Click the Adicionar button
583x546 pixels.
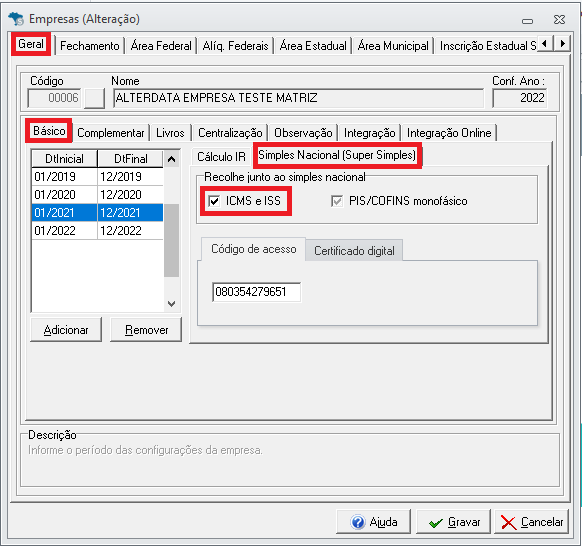point(66,330)
